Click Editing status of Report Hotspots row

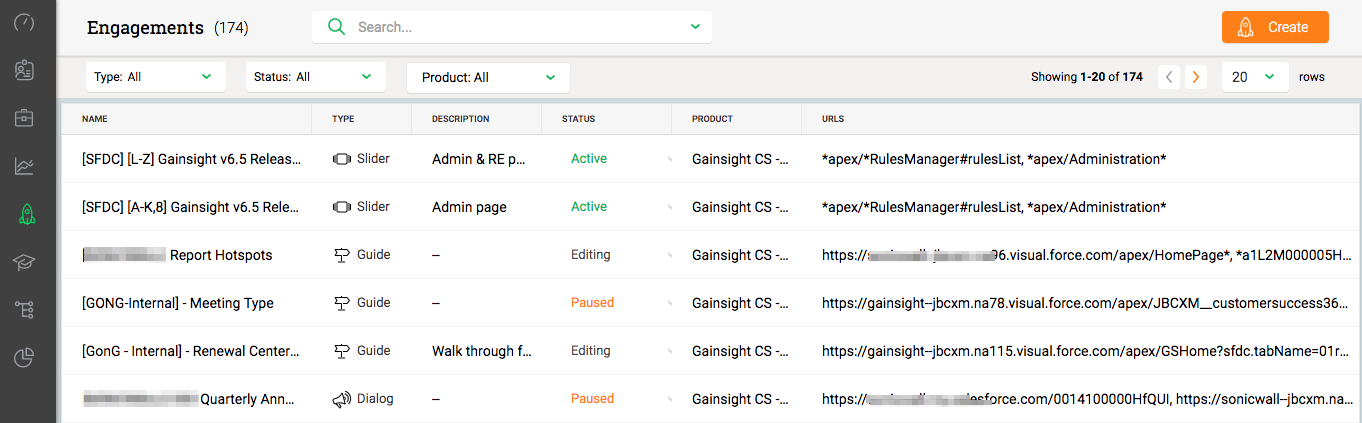591,255
